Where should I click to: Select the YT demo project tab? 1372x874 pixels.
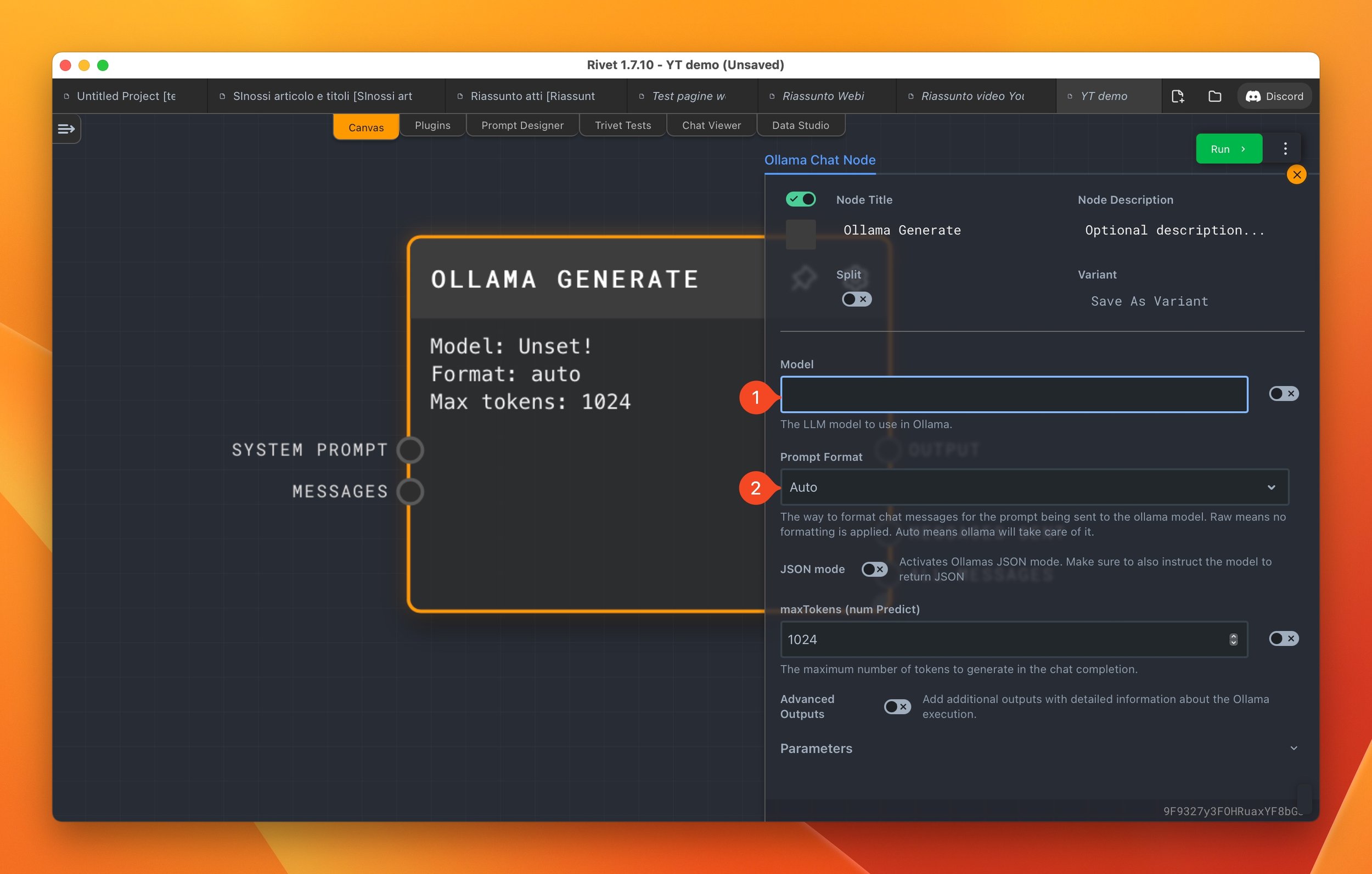pyautogui.click(x=1109, y=97)
